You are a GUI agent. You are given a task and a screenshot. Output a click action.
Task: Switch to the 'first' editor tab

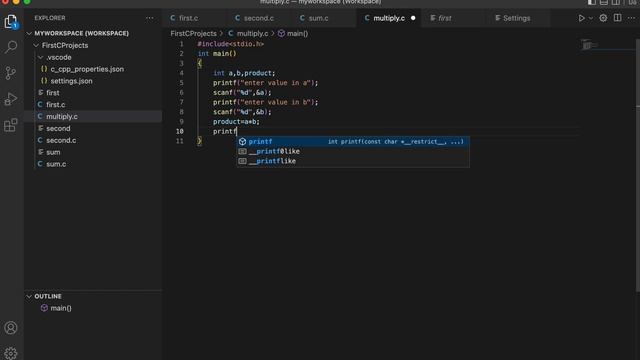click(x=444, y=18)
